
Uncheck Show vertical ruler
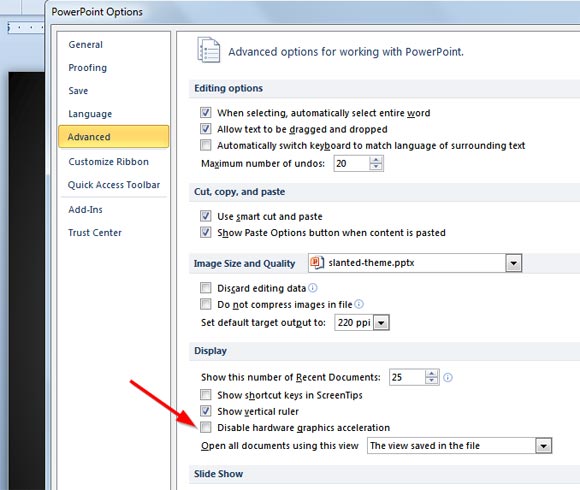[206, 411]
